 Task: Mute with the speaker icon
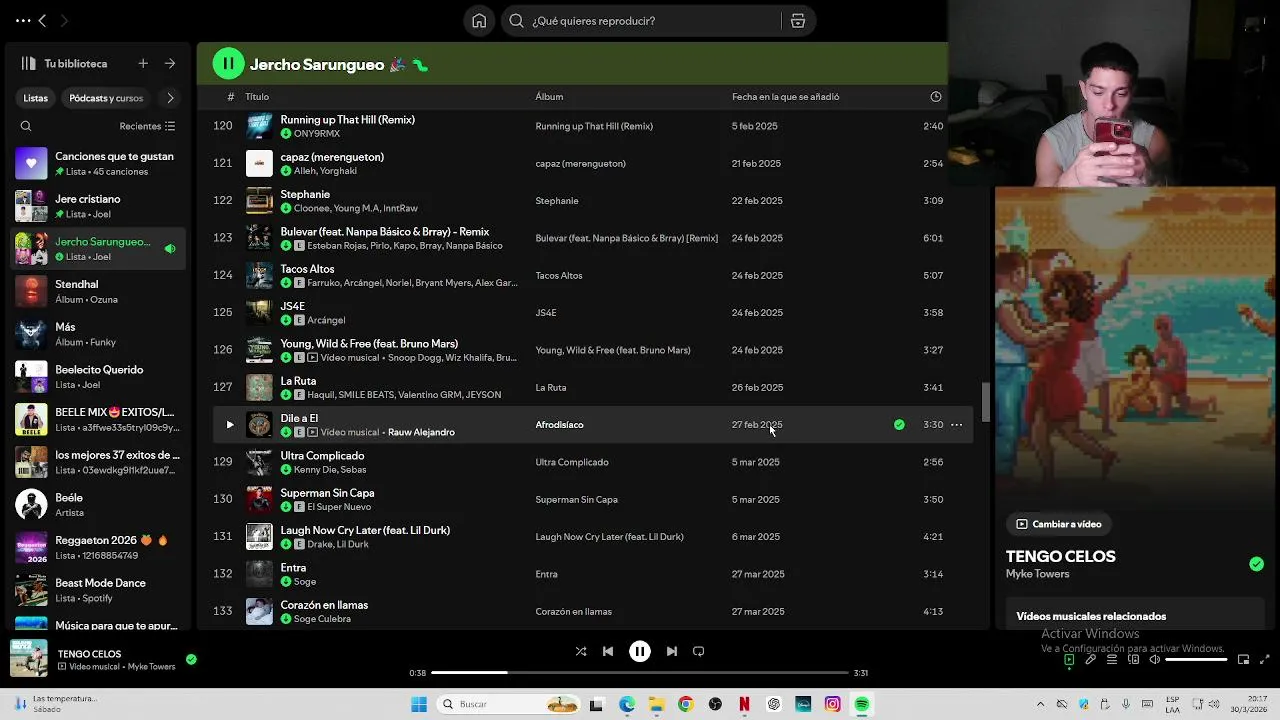tap(1154, 660)
